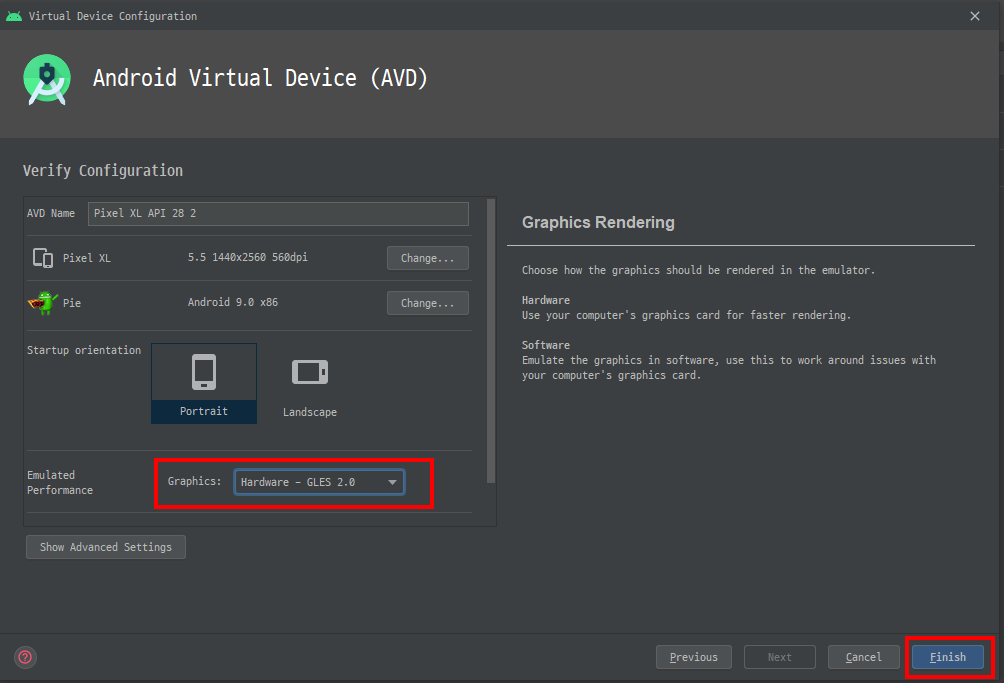Go to the Previous step
1004x683 pixels.
coord(693,657)
